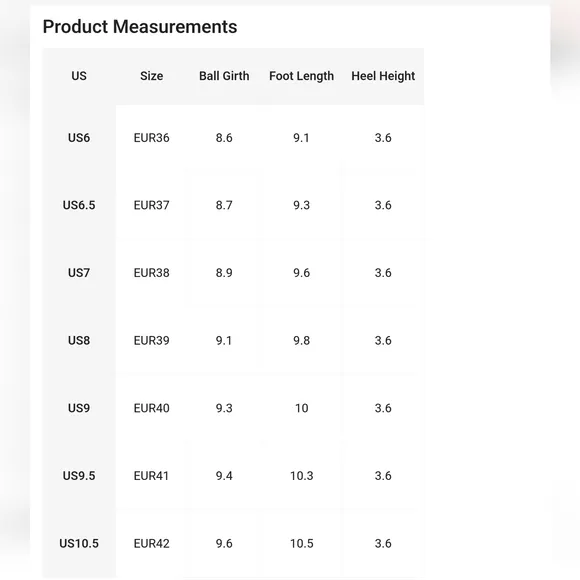Click the US8 row label

[x=79, y=340]
